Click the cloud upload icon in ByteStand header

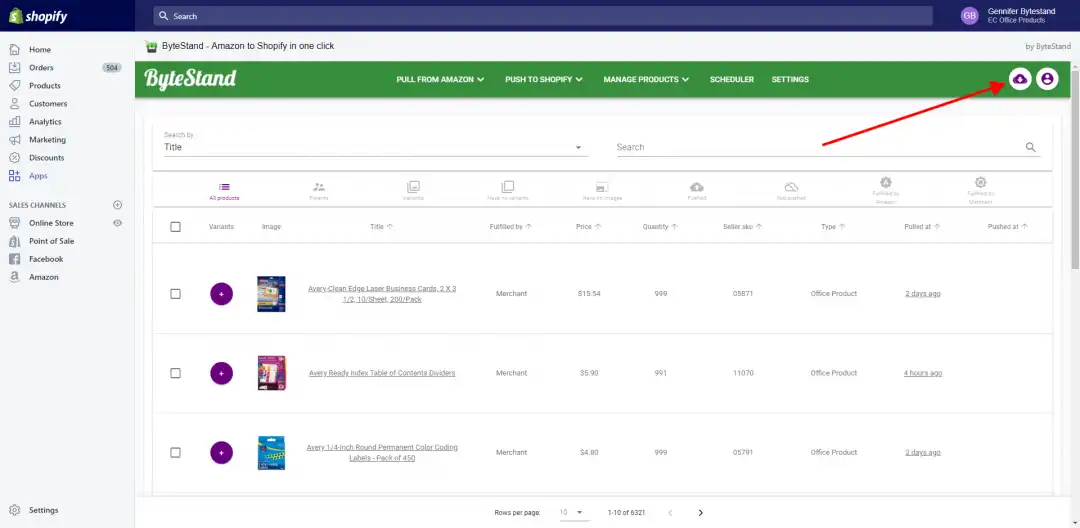click(1020, 79)
